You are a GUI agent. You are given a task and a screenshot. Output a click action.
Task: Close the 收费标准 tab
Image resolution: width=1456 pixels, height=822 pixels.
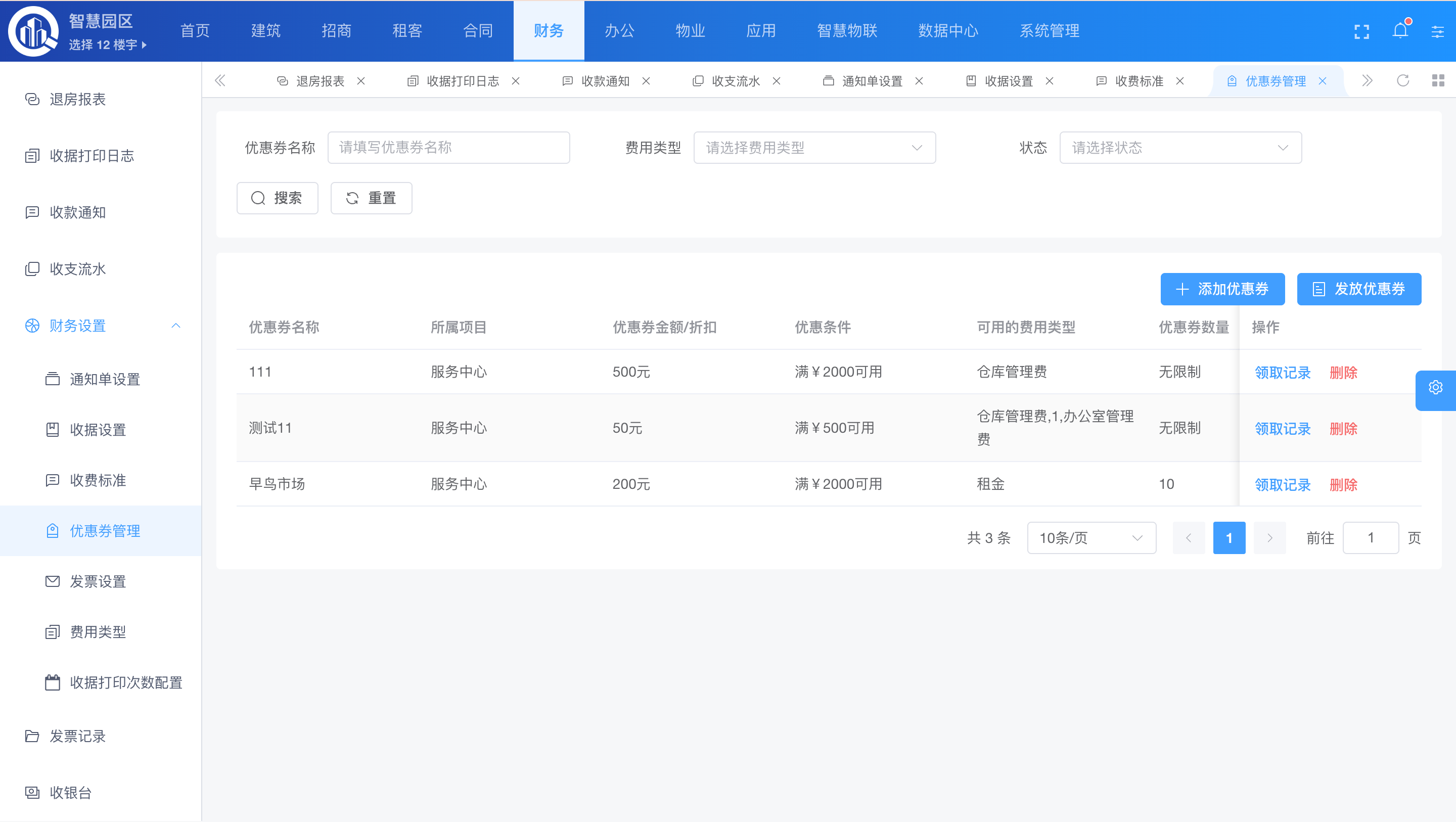[x=1179, y=81]
